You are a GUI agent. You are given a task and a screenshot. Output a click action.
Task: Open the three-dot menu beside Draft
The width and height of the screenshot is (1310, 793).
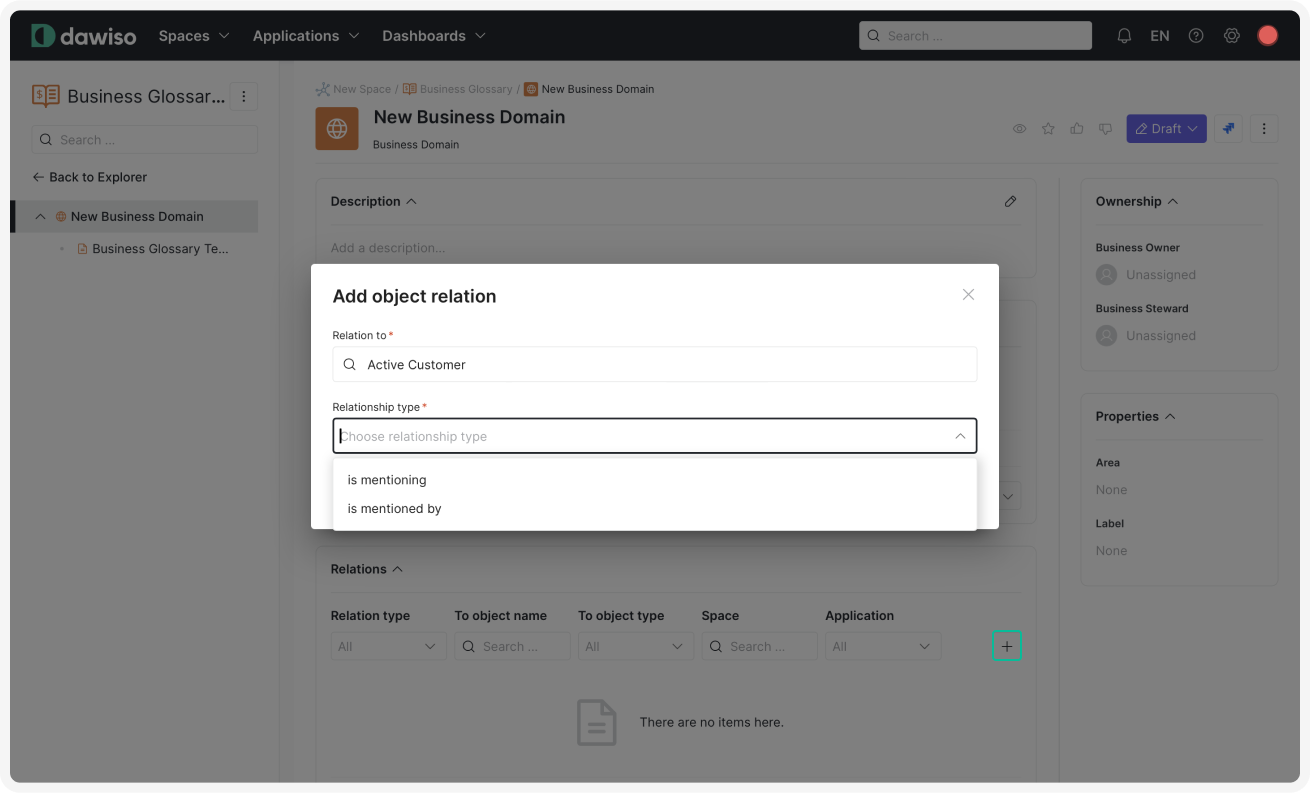click(x=1264, y=129)
